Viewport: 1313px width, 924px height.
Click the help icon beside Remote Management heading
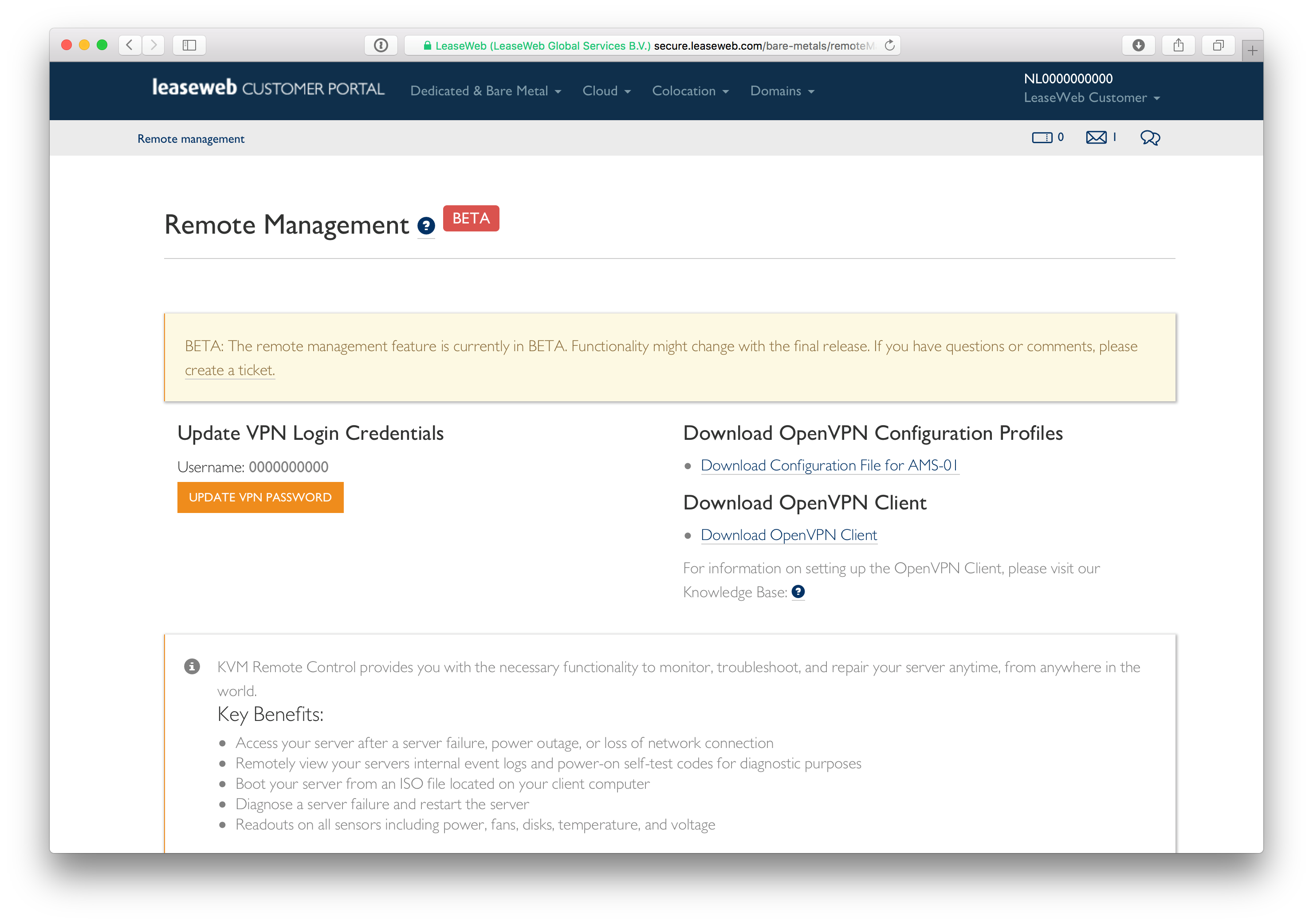(426, 226)
